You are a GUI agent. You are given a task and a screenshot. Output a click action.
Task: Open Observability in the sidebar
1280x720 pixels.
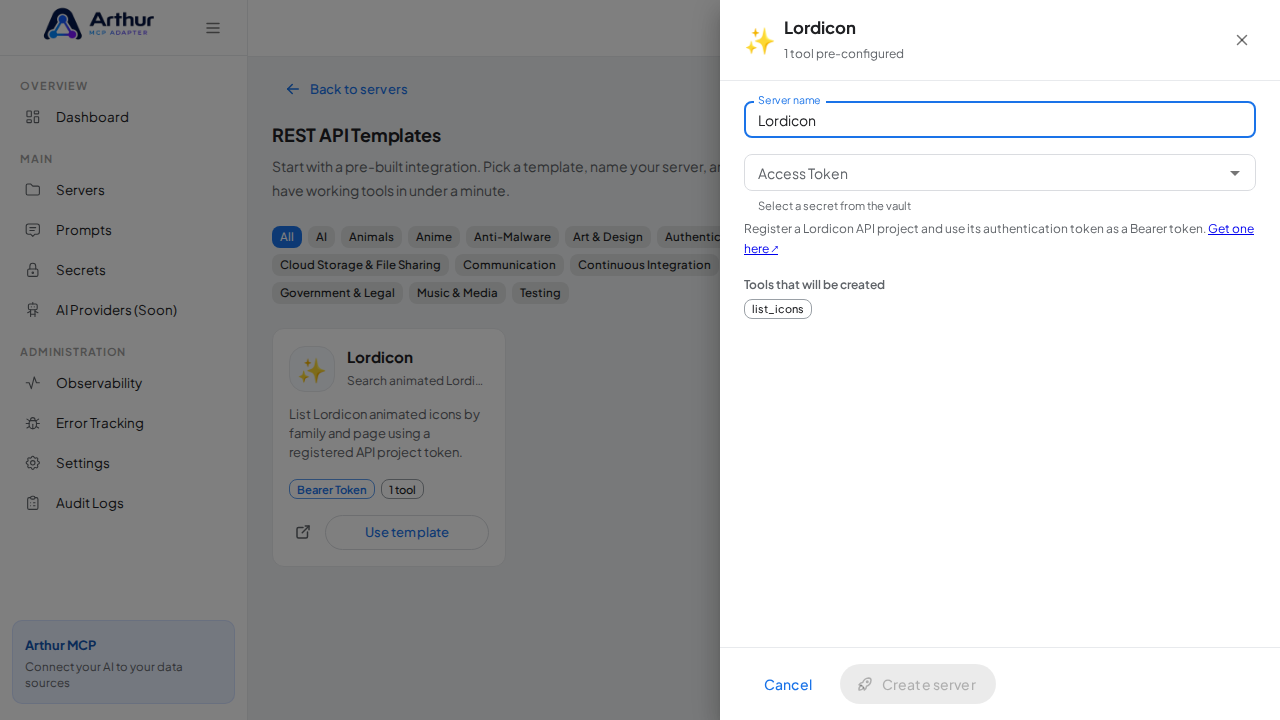click(124, 383)
